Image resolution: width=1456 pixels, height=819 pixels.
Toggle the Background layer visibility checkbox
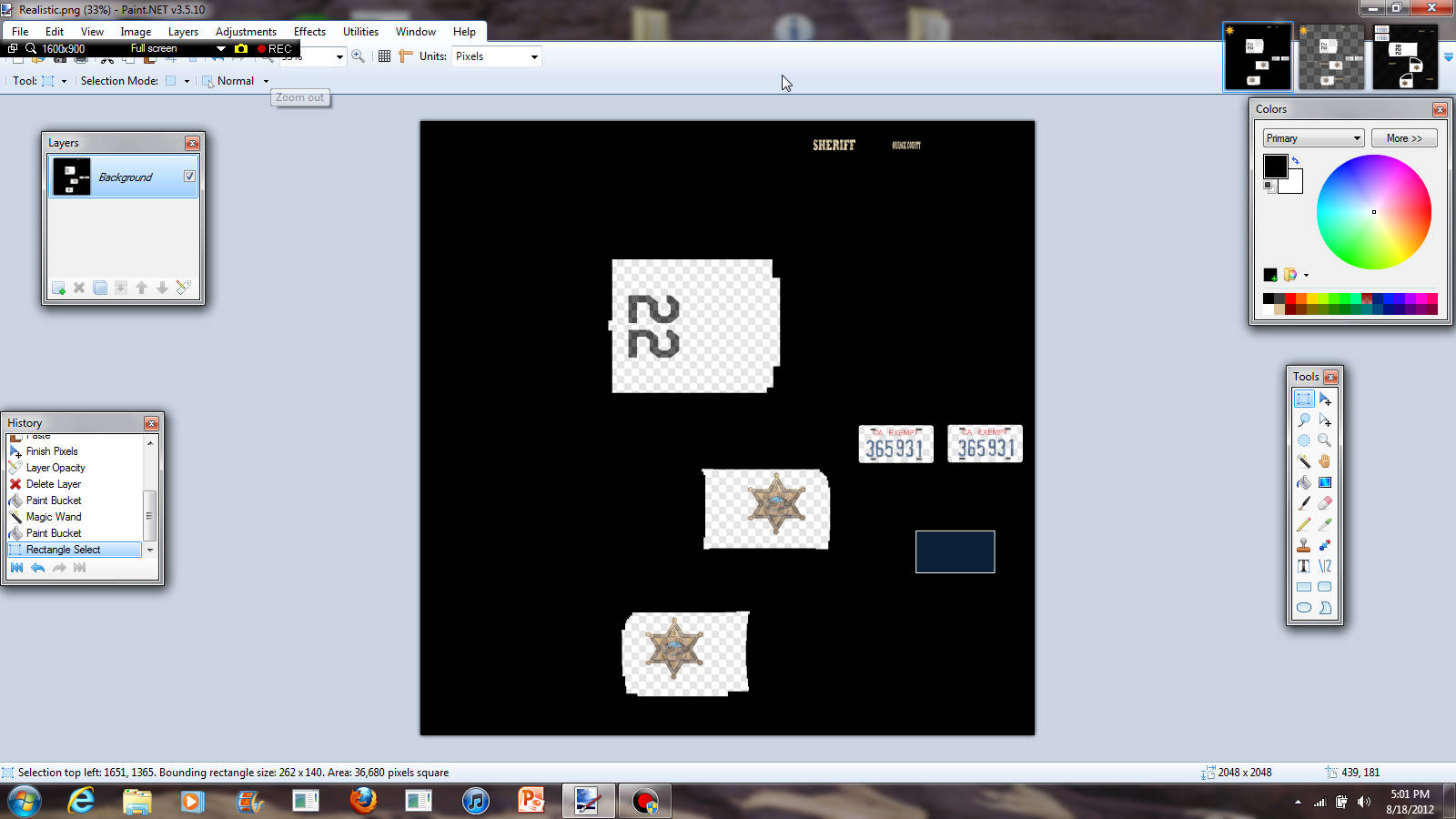point(189,177)
